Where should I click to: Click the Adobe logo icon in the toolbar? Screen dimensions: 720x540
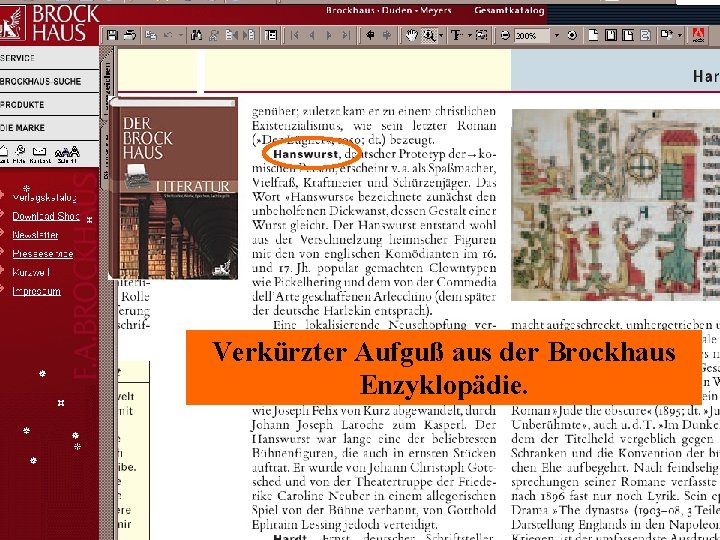(x=698, y=35)
